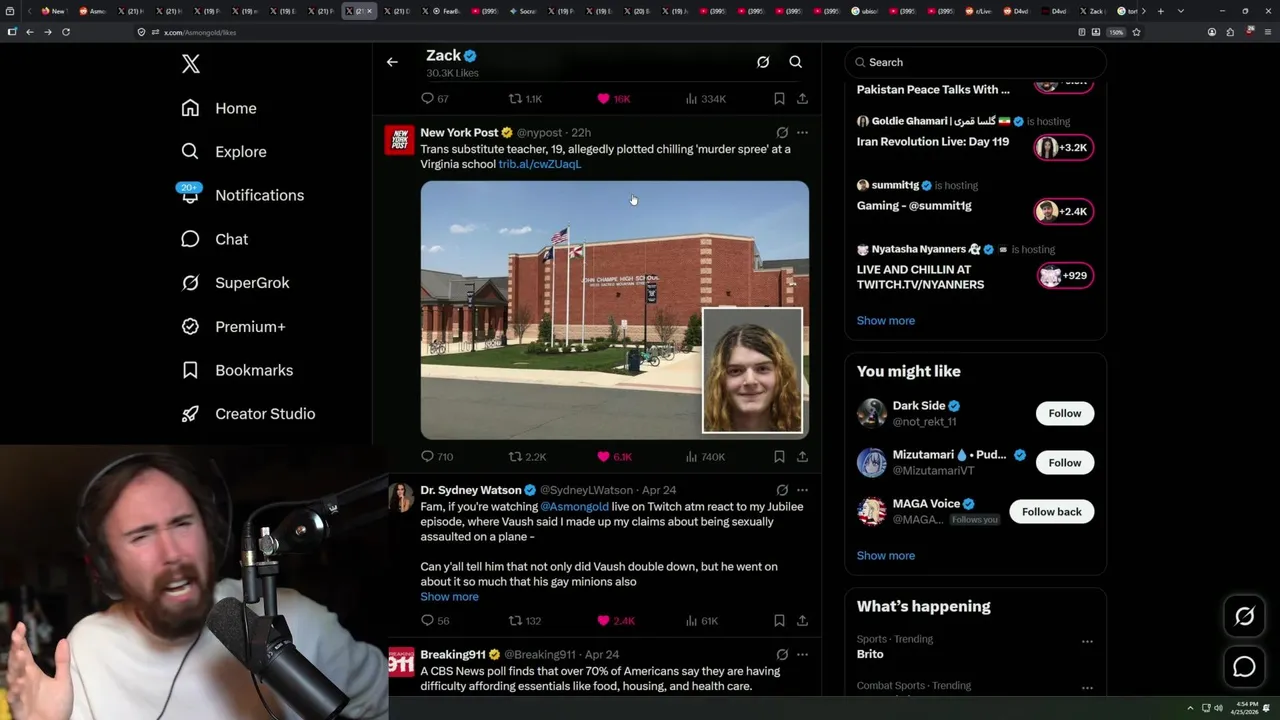Image resolution: width=1280 pixels, height=720 pixels.
Task: Share Dr. Sydney Watson's post
Action: pos(802,621)
